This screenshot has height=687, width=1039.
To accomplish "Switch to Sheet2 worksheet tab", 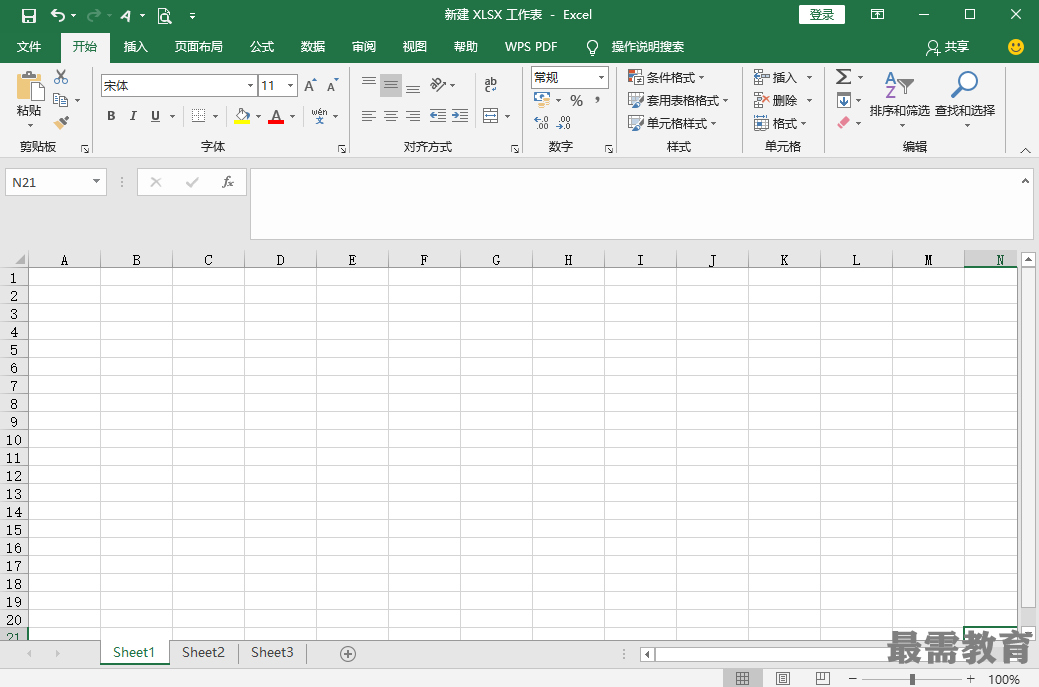I will (x=203, y=653).
